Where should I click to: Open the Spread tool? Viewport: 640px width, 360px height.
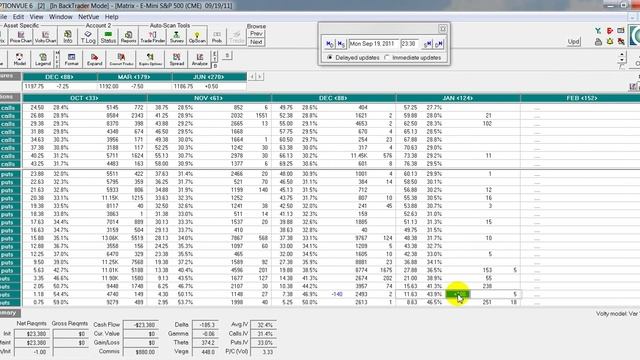point(177,59)
